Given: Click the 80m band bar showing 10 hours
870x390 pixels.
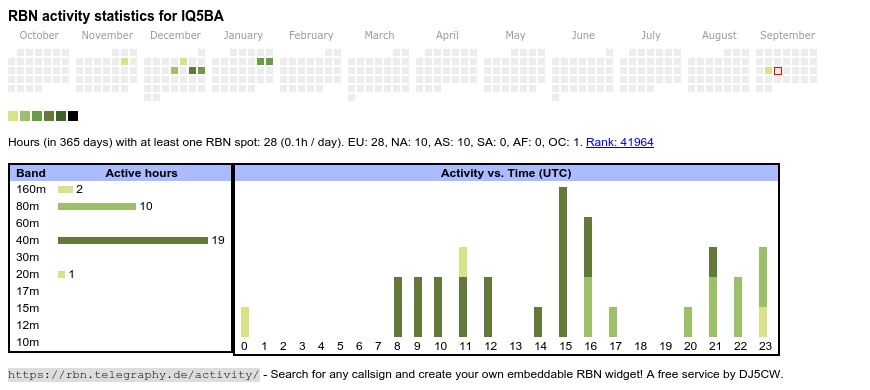Looking at the screenshot, I should coord(97,206).
